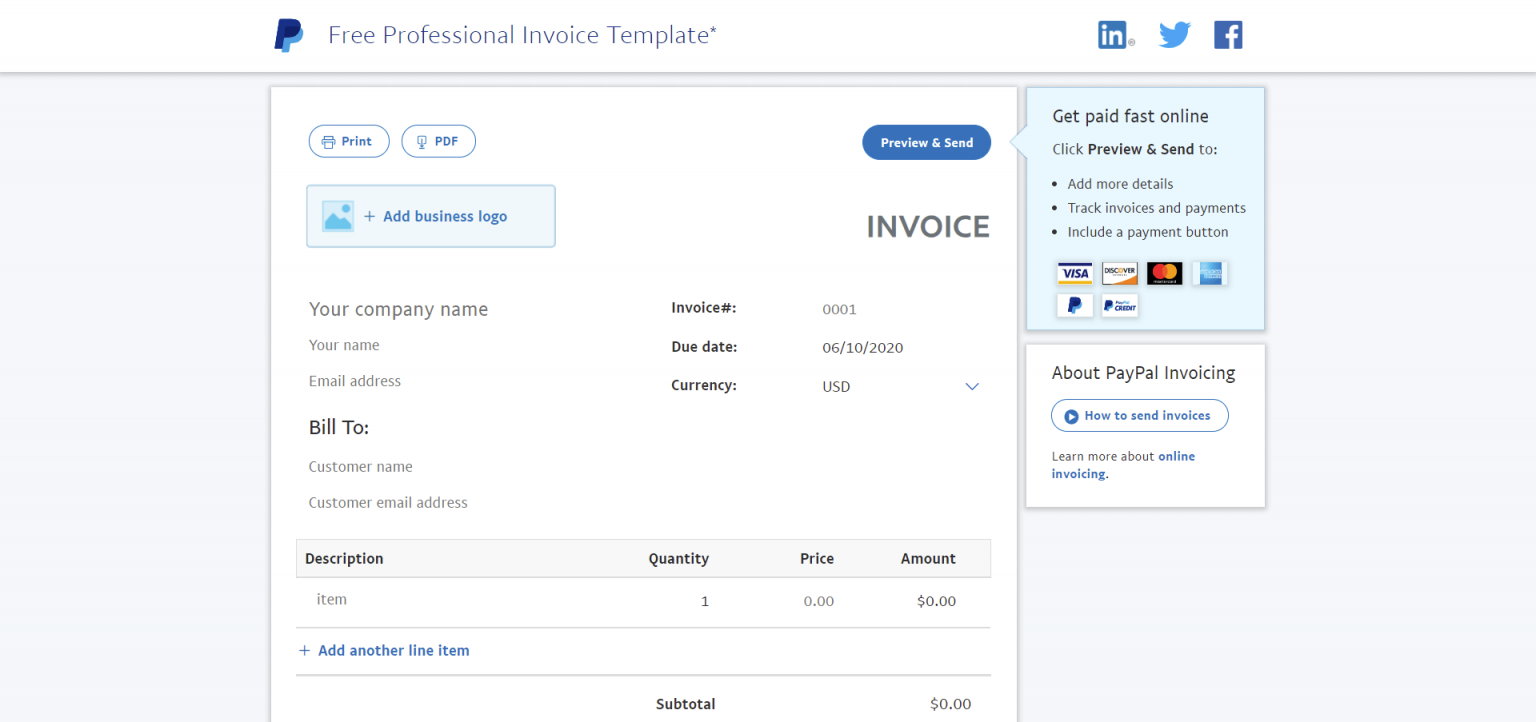Click the Mastercard payment icon

pos(1164,272)
